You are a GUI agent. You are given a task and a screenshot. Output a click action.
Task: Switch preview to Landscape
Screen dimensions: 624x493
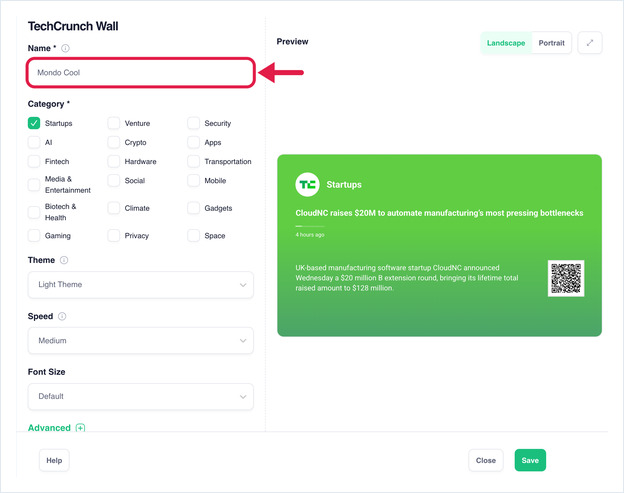pos(506,43)
